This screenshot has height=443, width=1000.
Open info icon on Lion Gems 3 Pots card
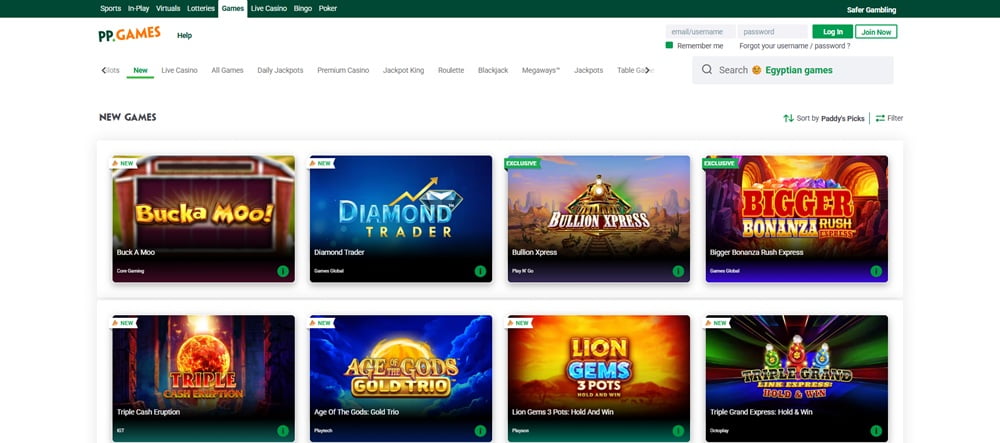(x=678, y=431)
